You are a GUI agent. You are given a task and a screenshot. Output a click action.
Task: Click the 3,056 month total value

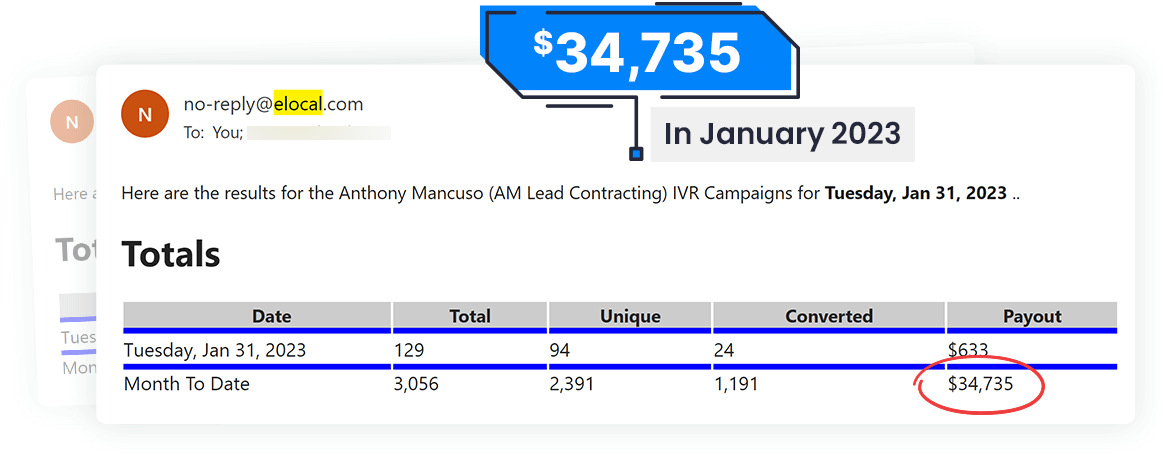(417, 384)
